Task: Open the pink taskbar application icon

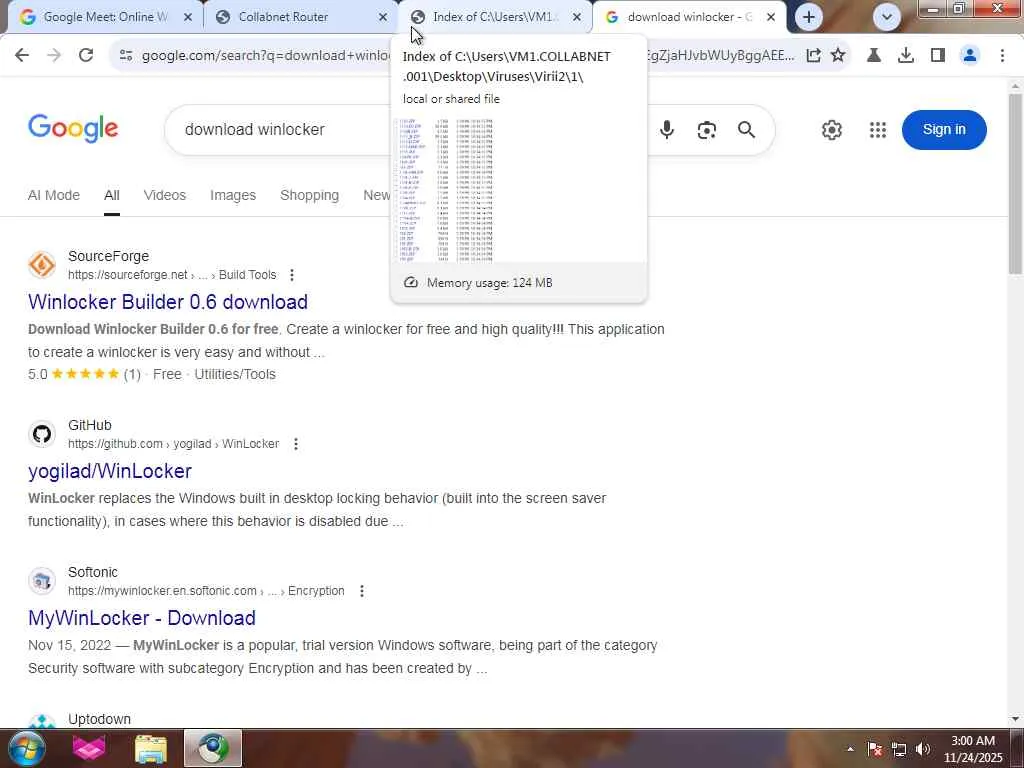Action: (89, 748)
